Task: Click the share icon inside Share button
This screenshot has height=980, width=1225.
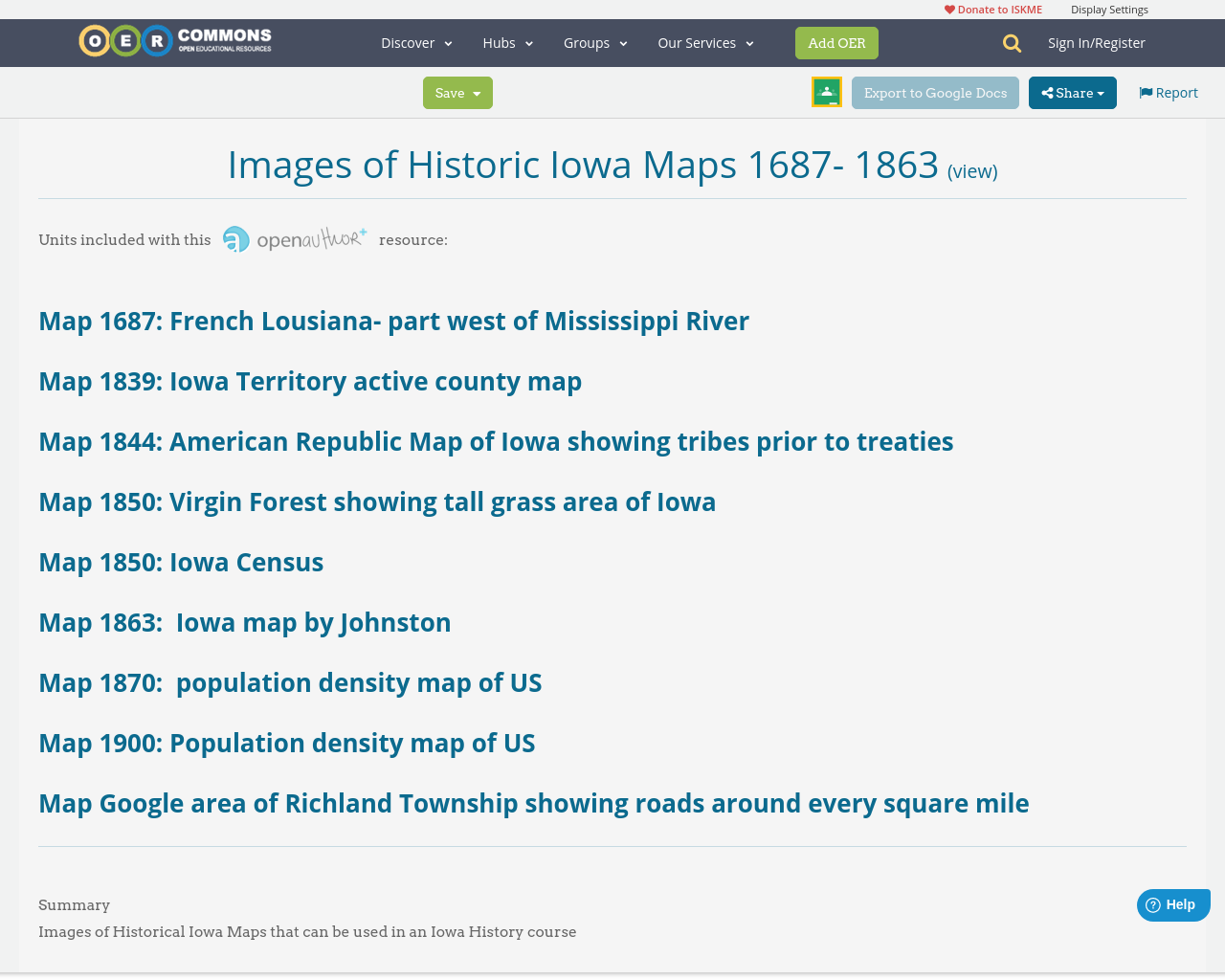Action: point(1045,91)
